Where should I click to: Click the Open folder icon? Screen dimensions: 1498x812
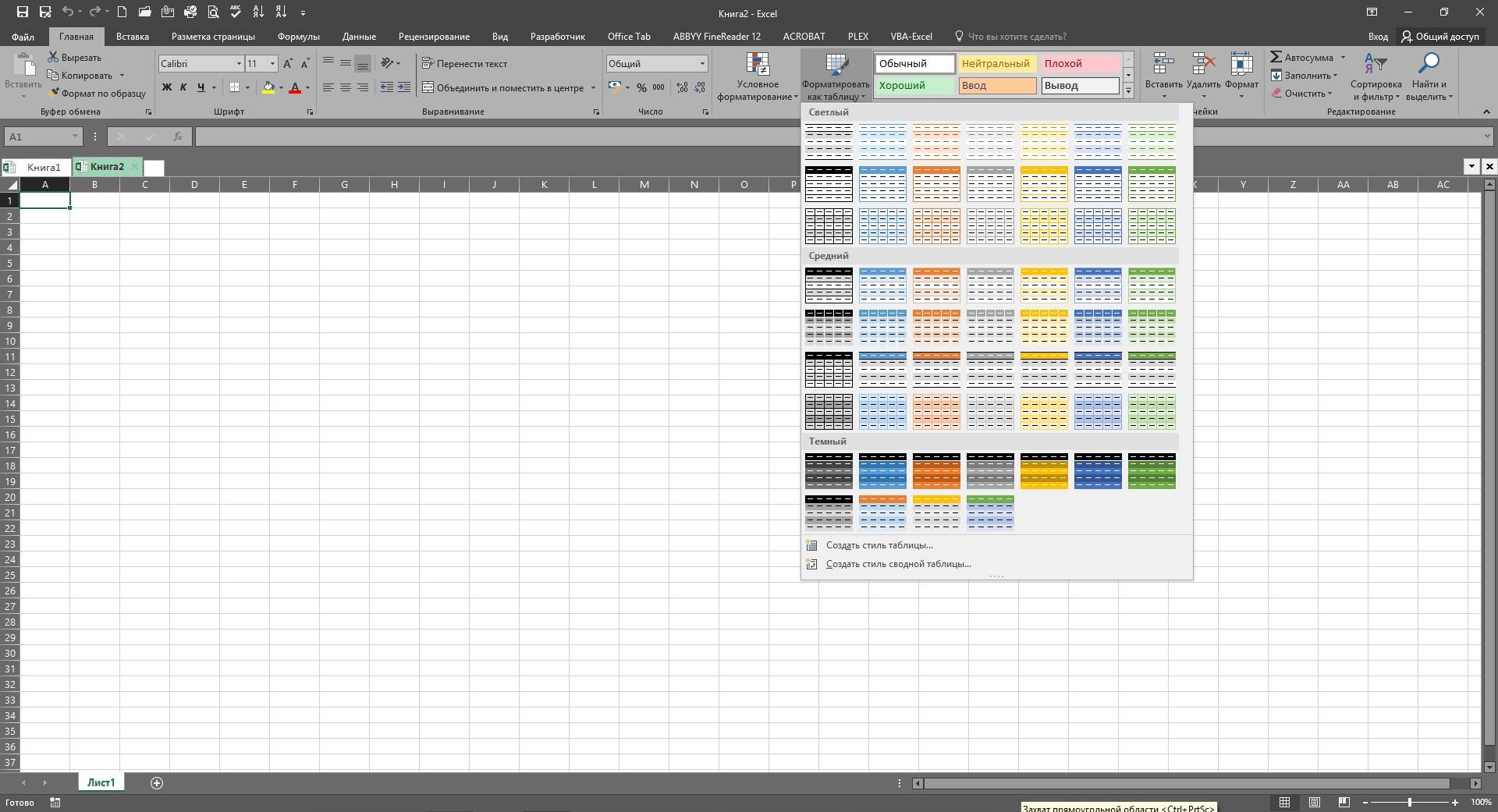click(144, 12)
